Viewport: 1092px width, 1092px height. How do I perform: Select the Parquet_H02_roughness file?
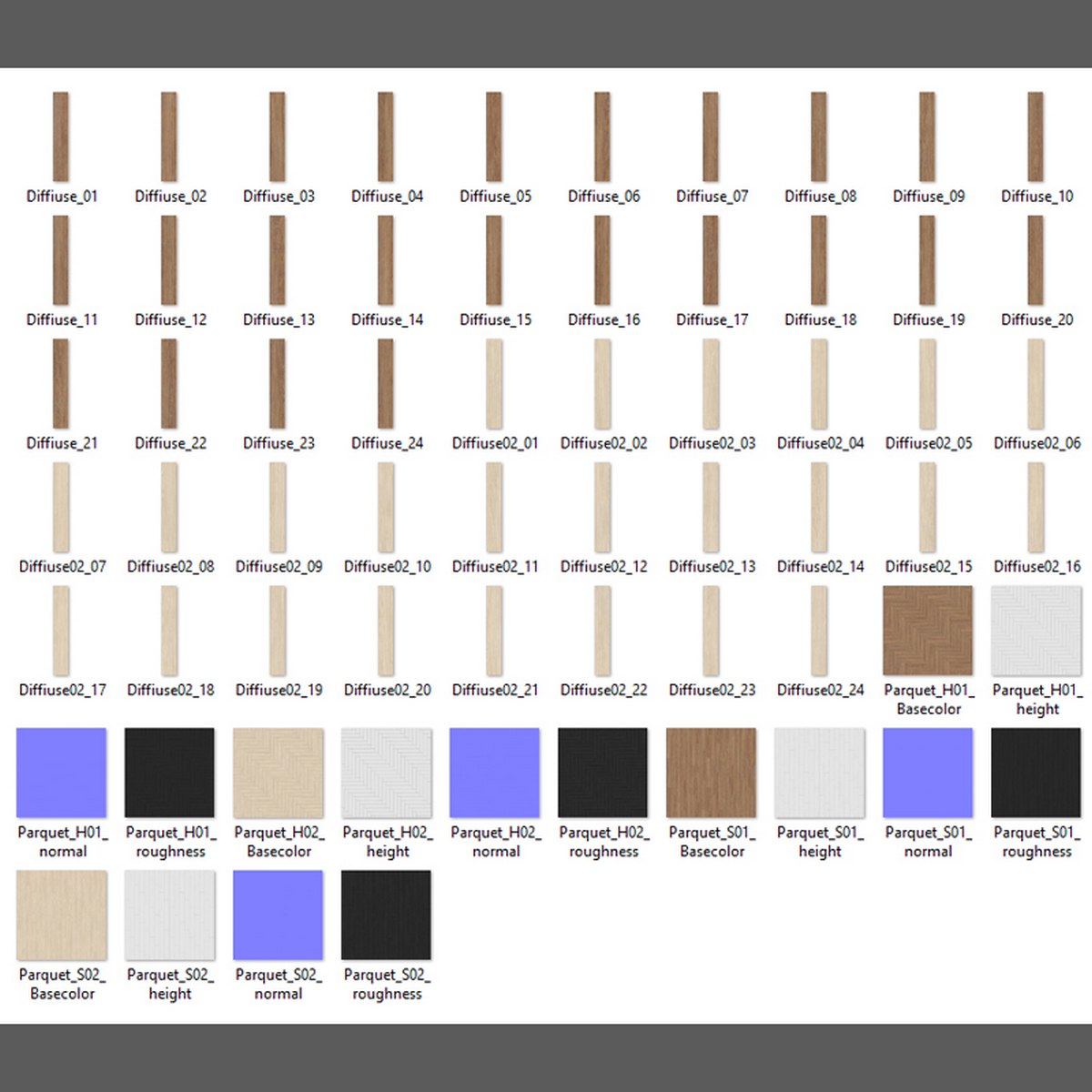click(603, 773)
